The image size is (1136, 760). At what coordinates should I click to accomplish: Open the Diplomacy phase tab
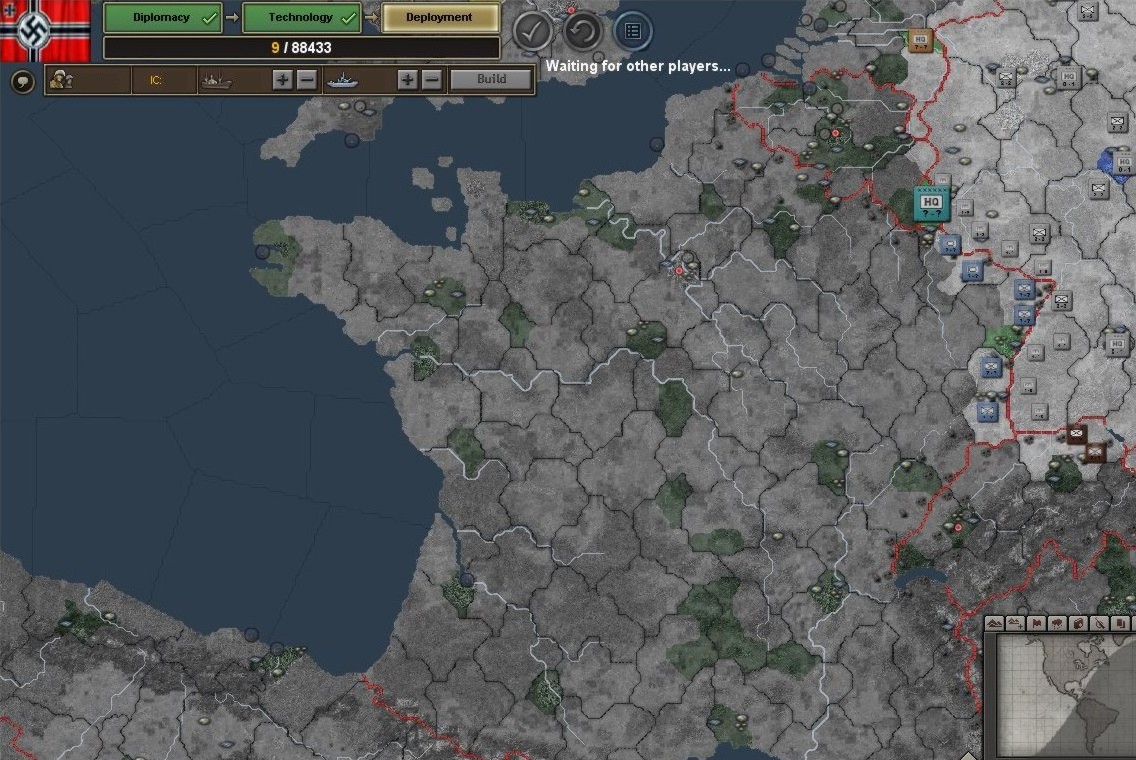(162, 17)
